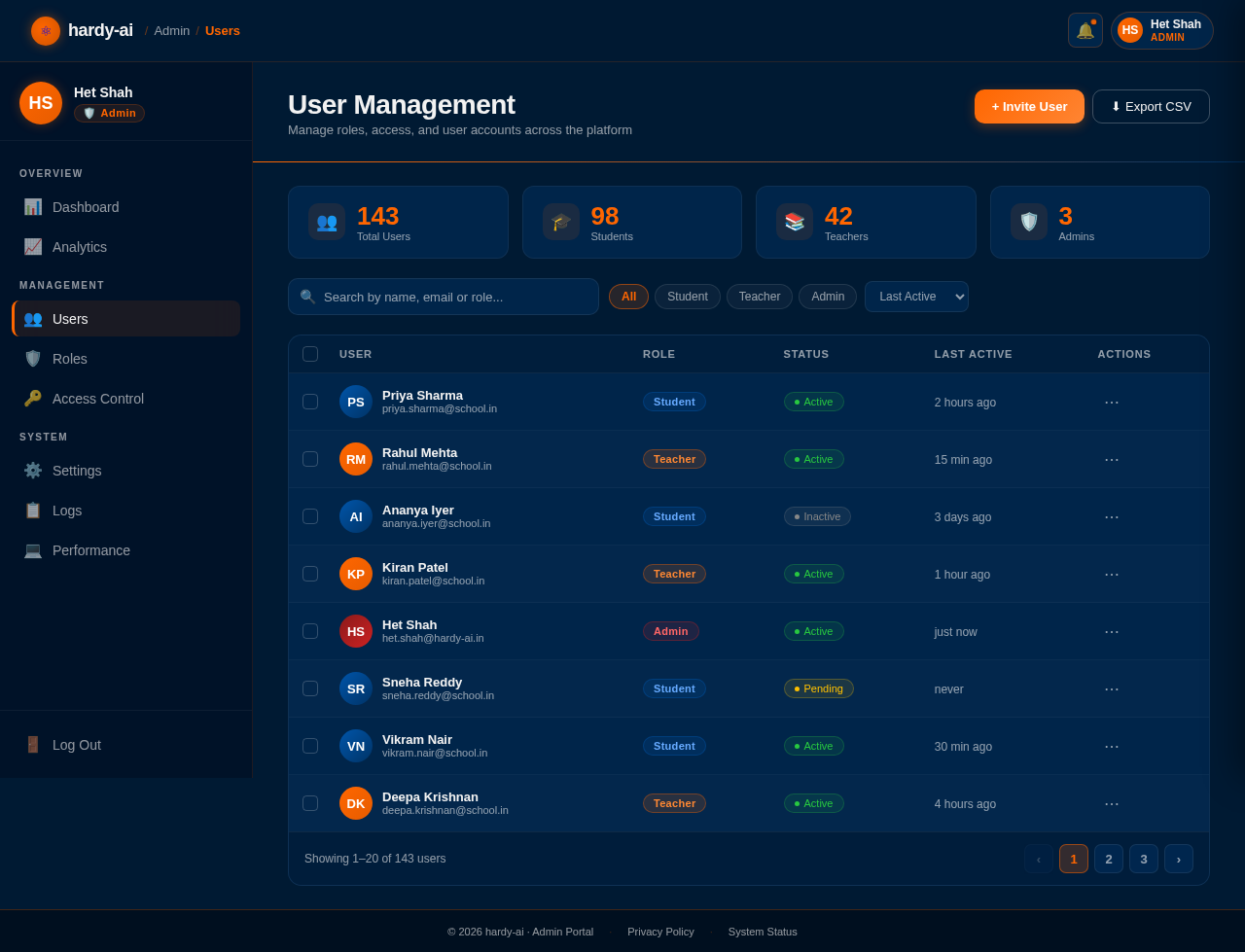
Task: Open the Last Active sort dropdown
Action: click(x=915, y=296)
